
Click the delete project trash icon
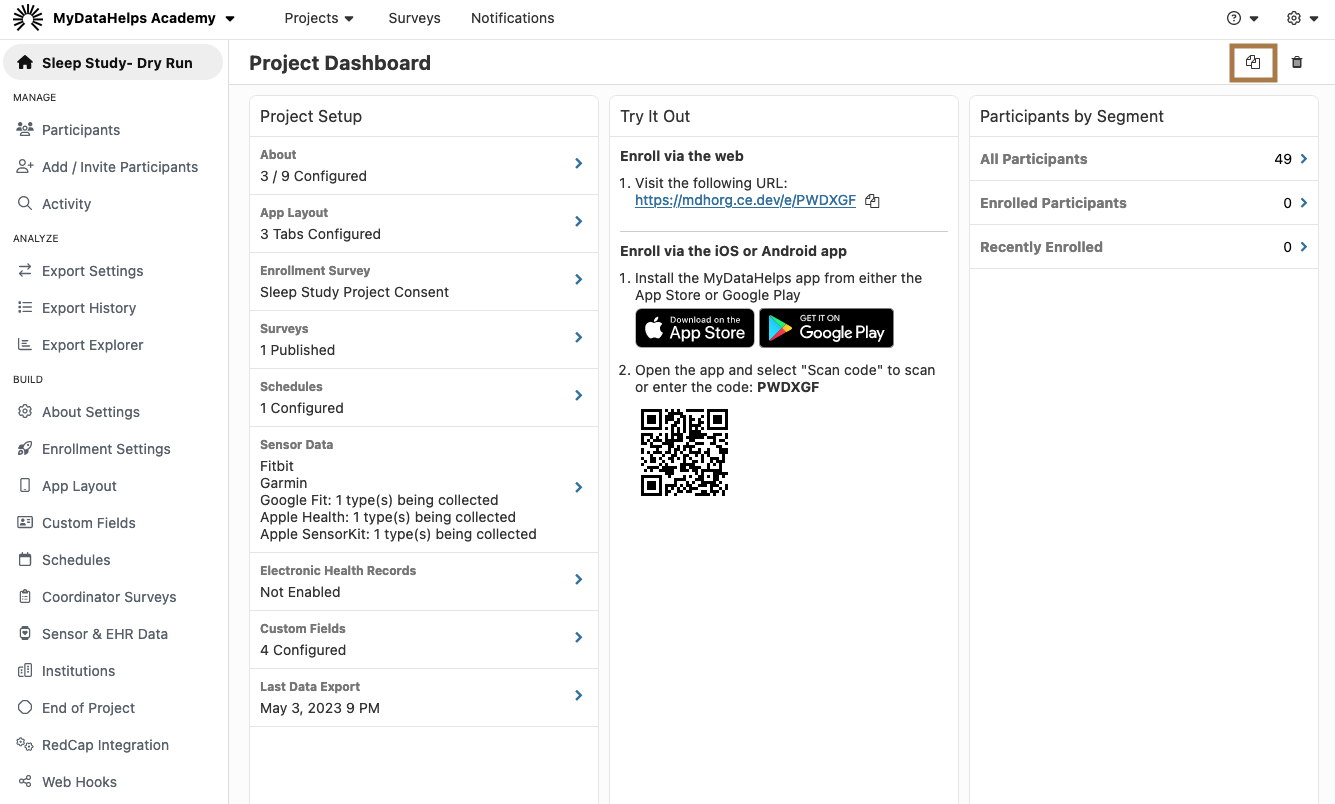(x=1297, y=62)
